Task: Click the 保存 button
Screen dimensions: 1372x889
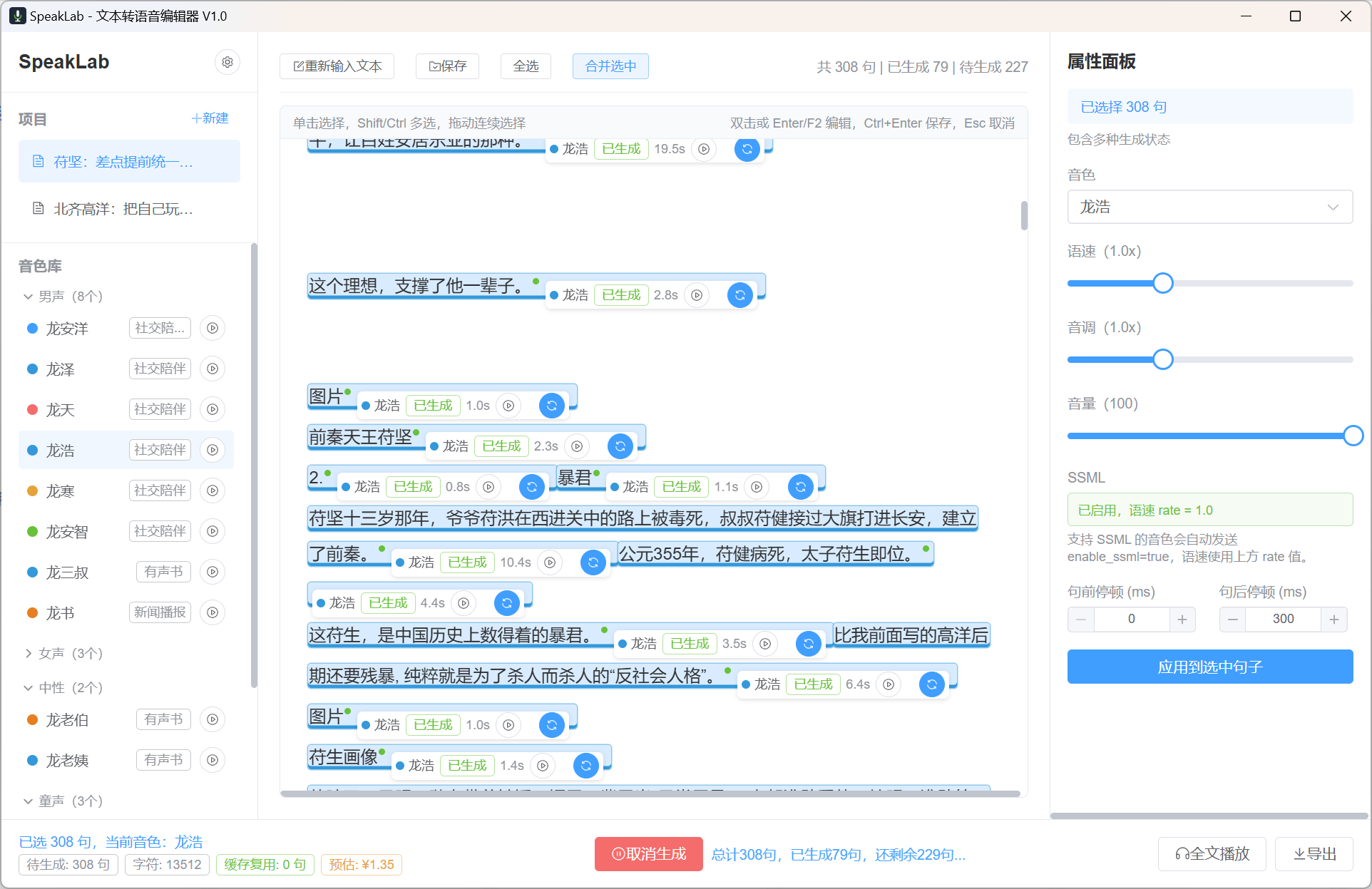Action: [x=447, y=66]
